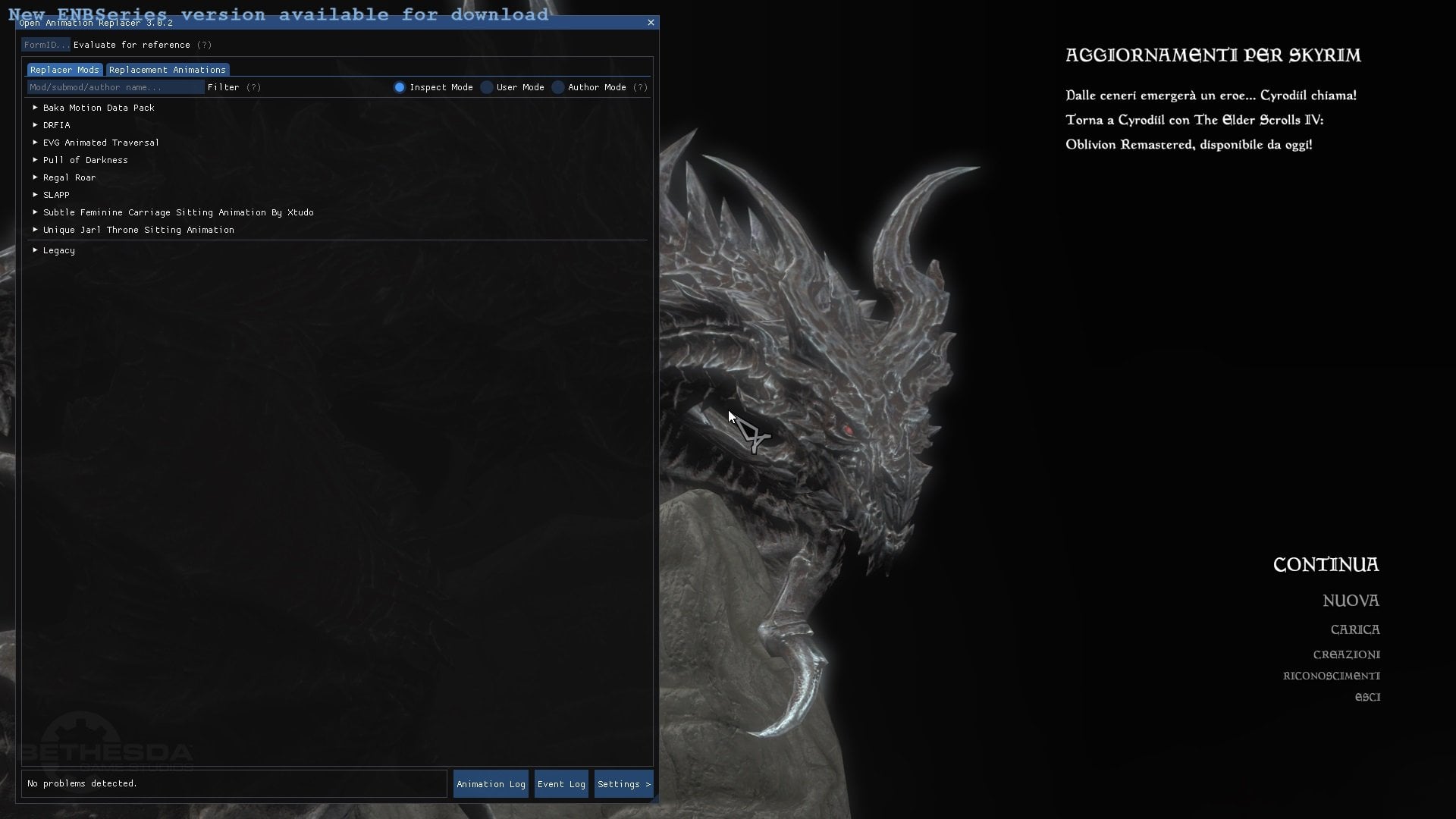Open the Settings panel

[623, 784]
